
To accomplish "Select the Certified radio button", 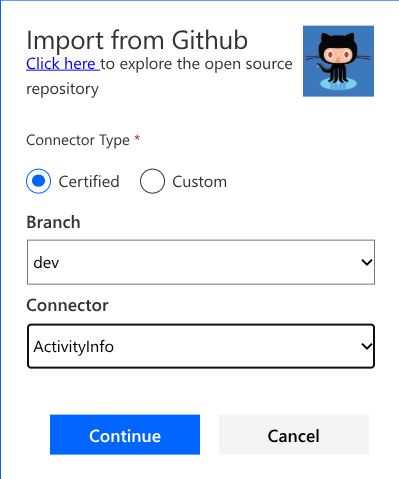I will click(39, 181).
